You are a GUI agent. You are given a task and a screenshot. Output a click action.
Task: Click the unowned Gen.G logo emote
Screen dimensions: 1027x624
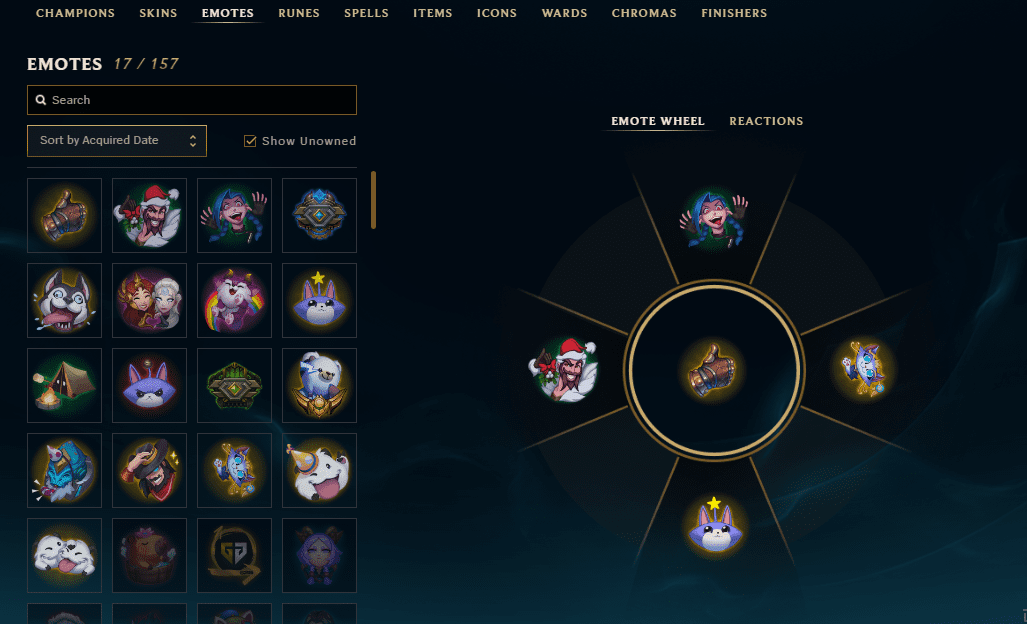click(x=234, y=556)
